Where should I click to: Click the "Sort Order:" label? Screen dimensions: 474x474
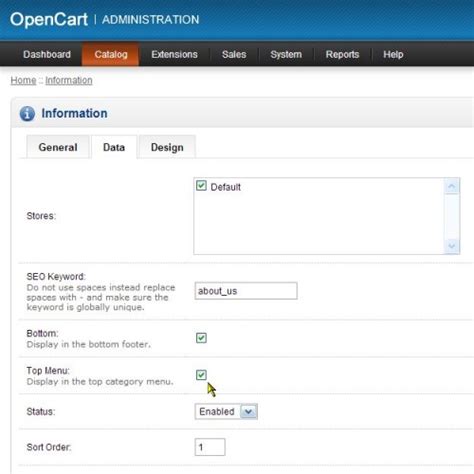click(x=49, y=447)
